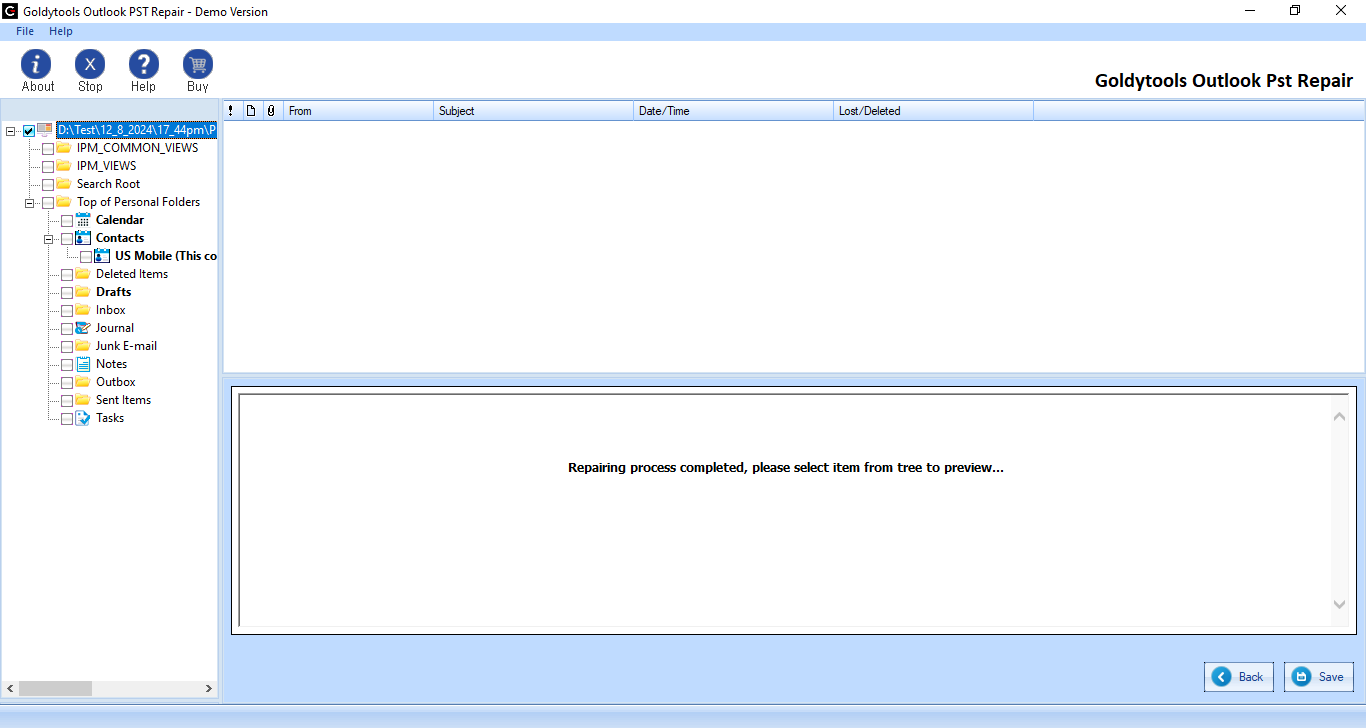The height and width of the screenshot is (728, 1366).
Task: Check the Sent Items checkbox
Action: coord(67,401)
